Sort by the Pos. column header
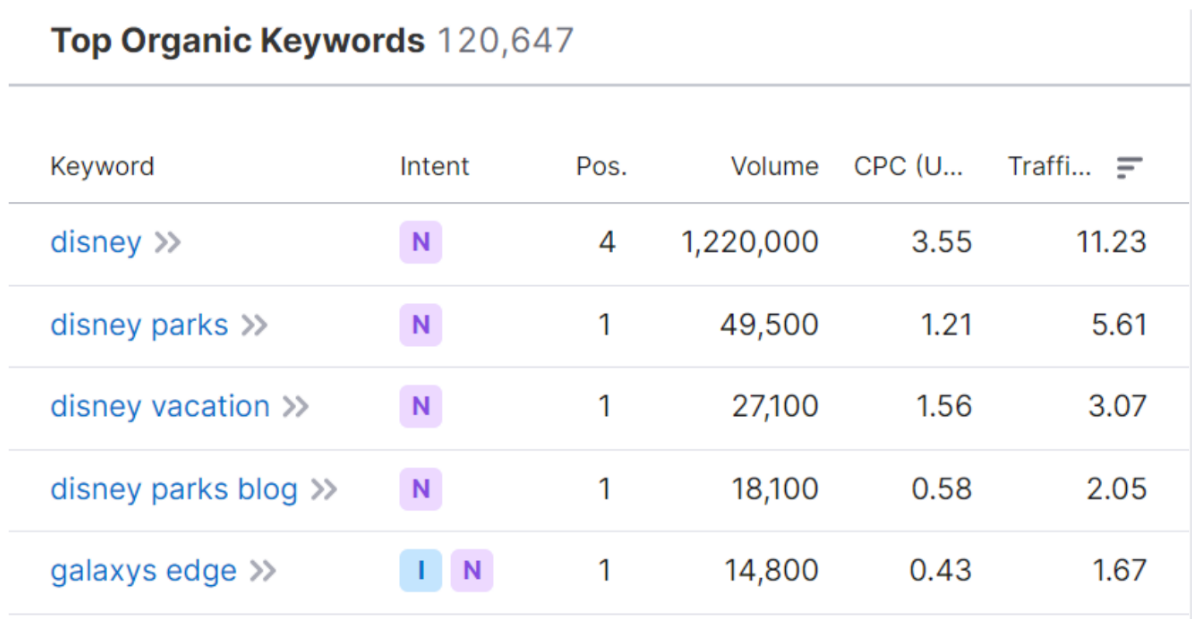 click(x=601, y=167)
